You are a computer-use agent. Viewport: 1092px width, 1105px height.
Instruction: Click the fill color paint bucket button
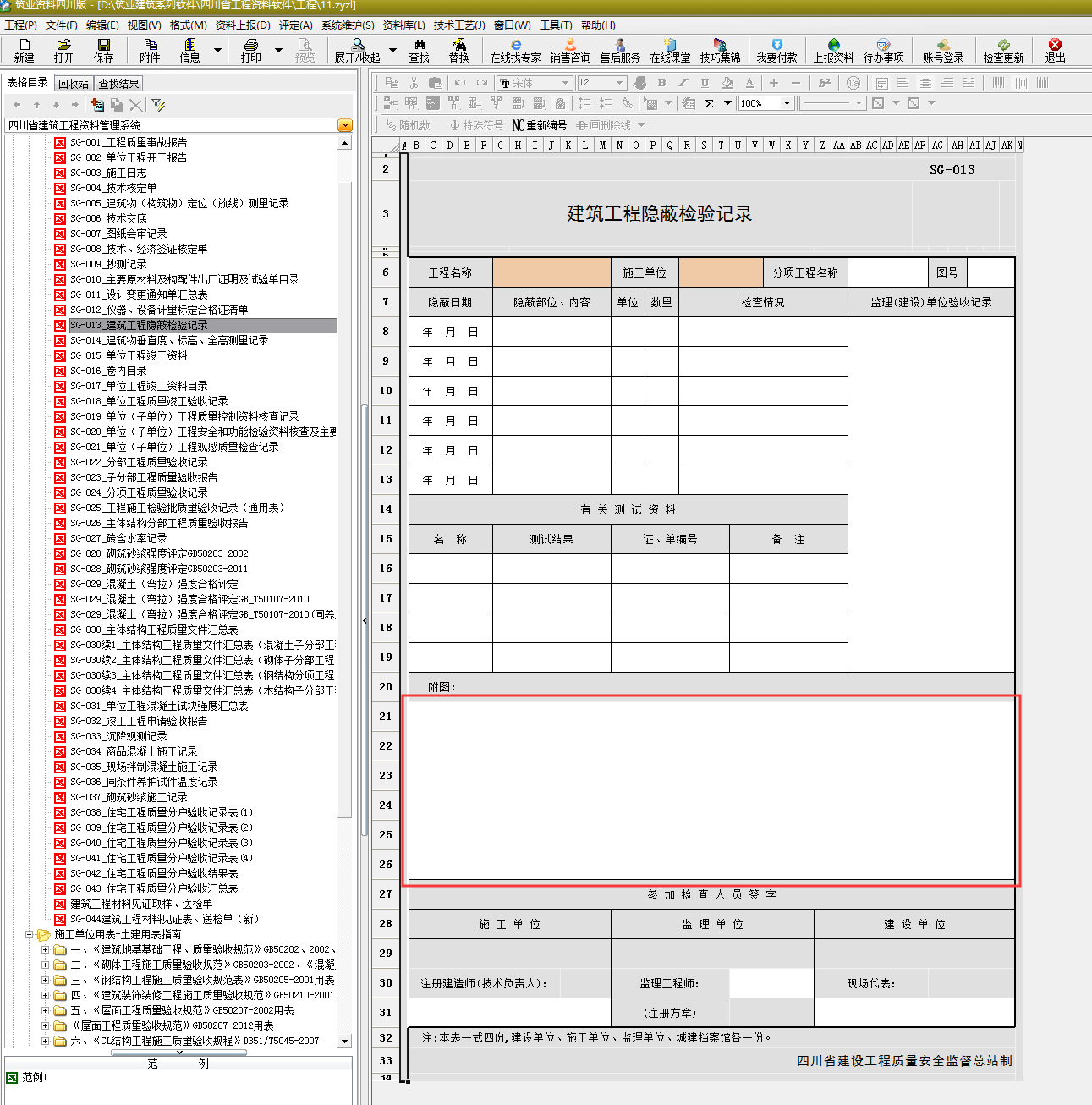click(x=727, y=83)
